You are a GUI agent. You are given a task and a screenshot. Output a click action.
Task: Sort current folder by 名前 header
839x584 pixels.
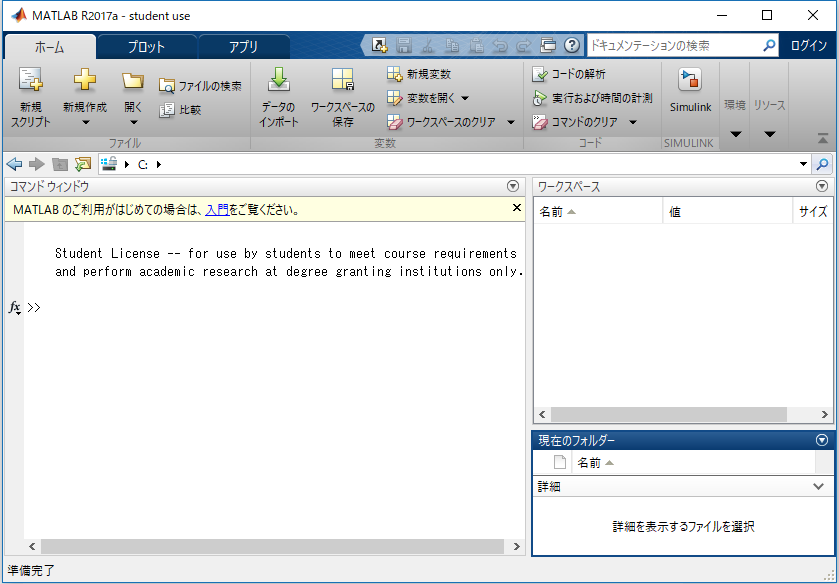693,462
